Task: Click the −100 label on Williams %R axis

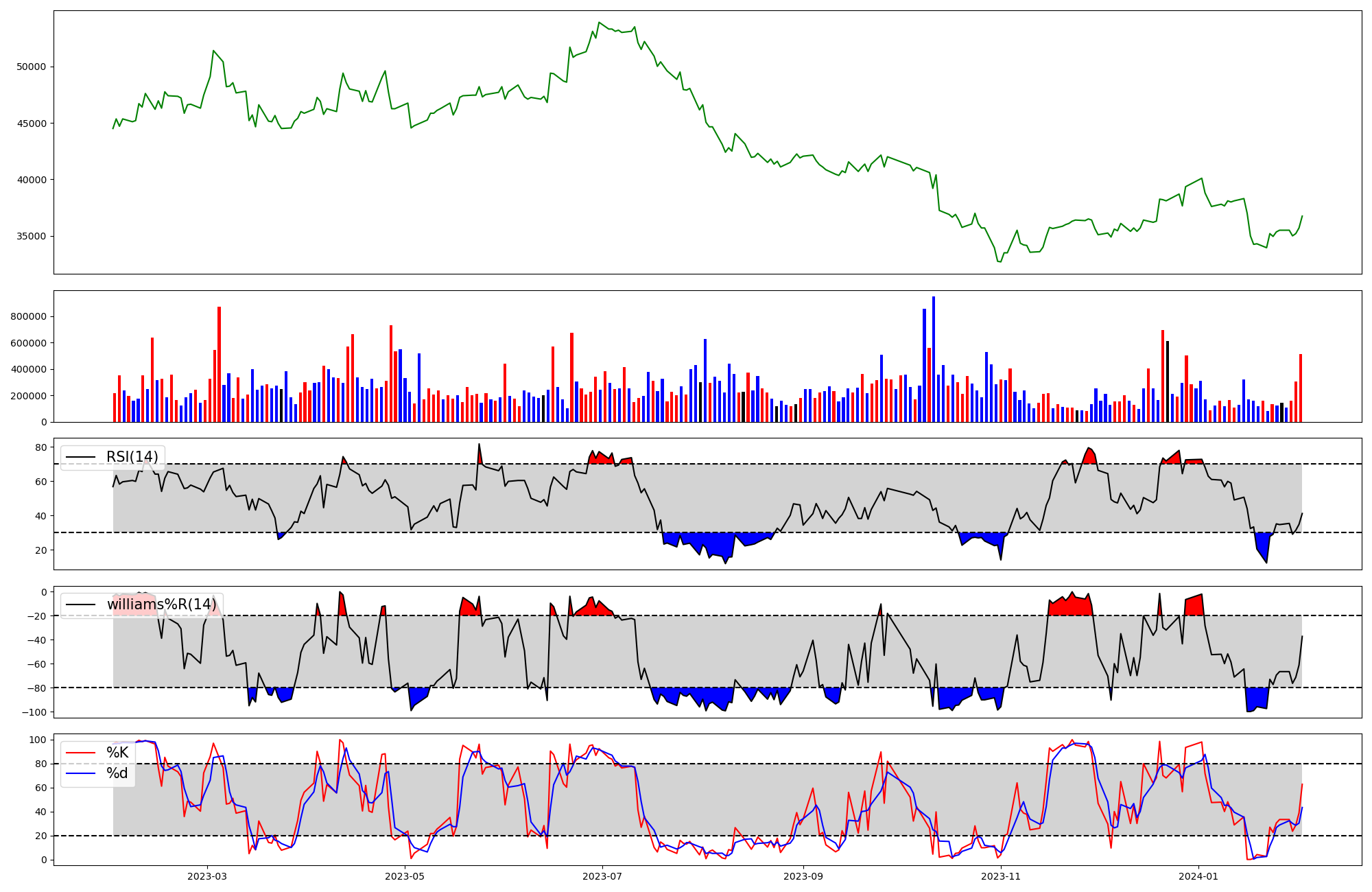Action: coord(34,712)
